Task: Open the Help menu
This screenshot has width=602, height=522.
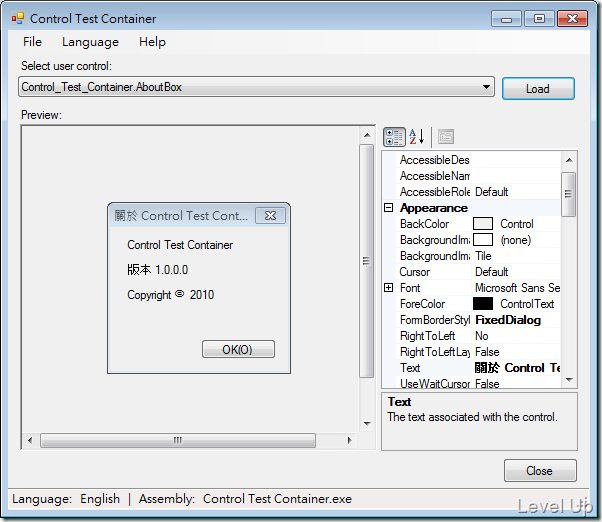Action: click(152, 41)
